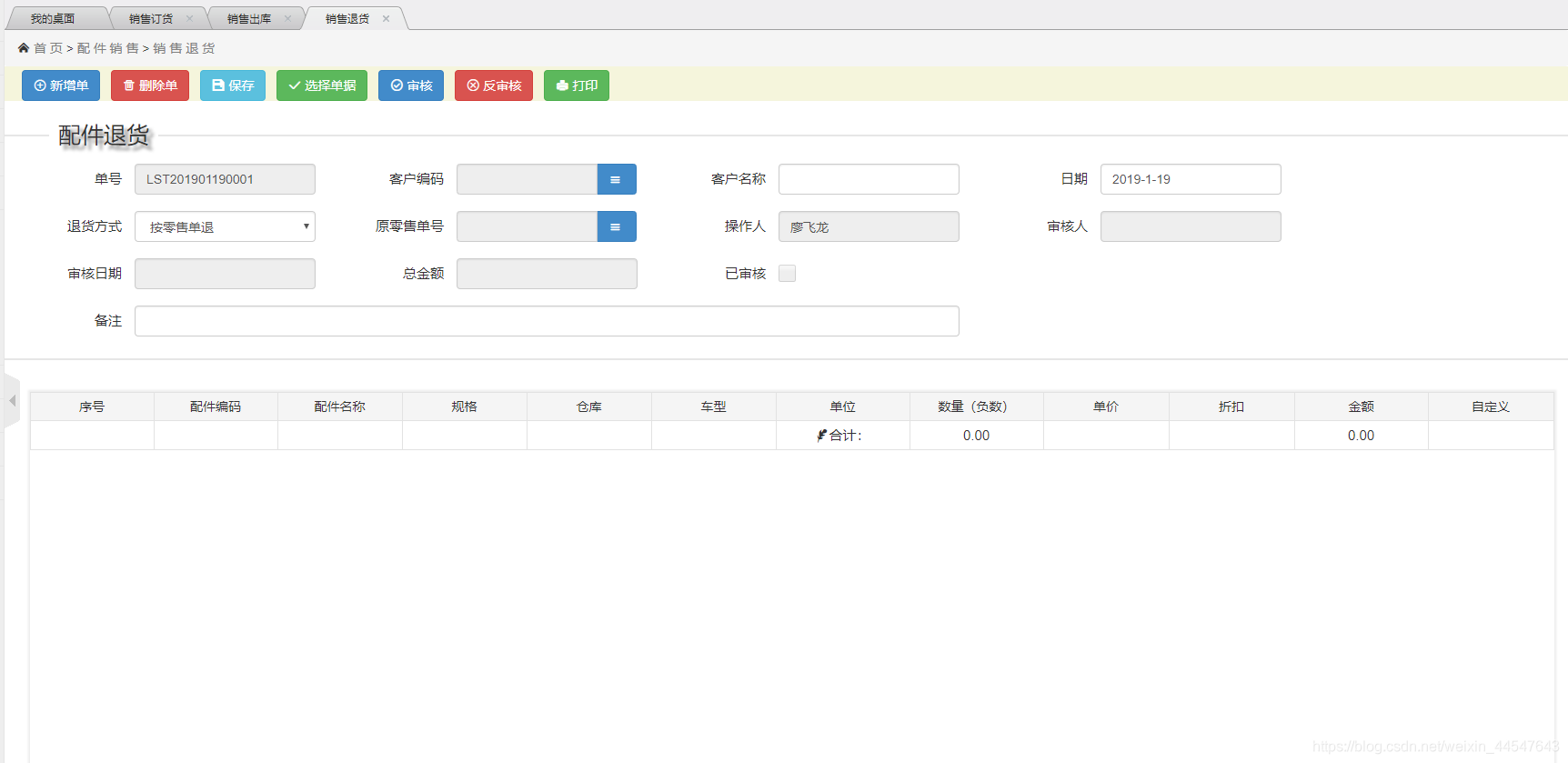
Task: Switch to 销售订货 tab
Action: point(151,18)
